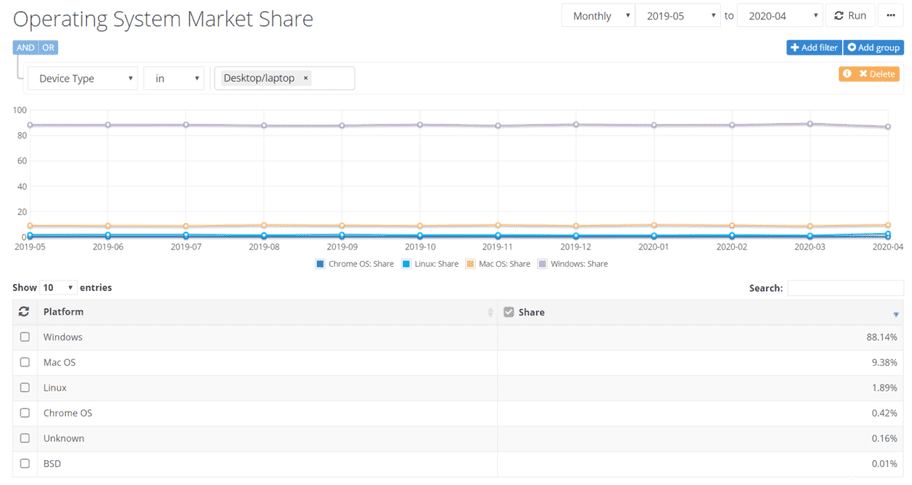Screen dimensions: 912x485
Task: Select the AND logic toggle
Action: click(x=25, y=48)
